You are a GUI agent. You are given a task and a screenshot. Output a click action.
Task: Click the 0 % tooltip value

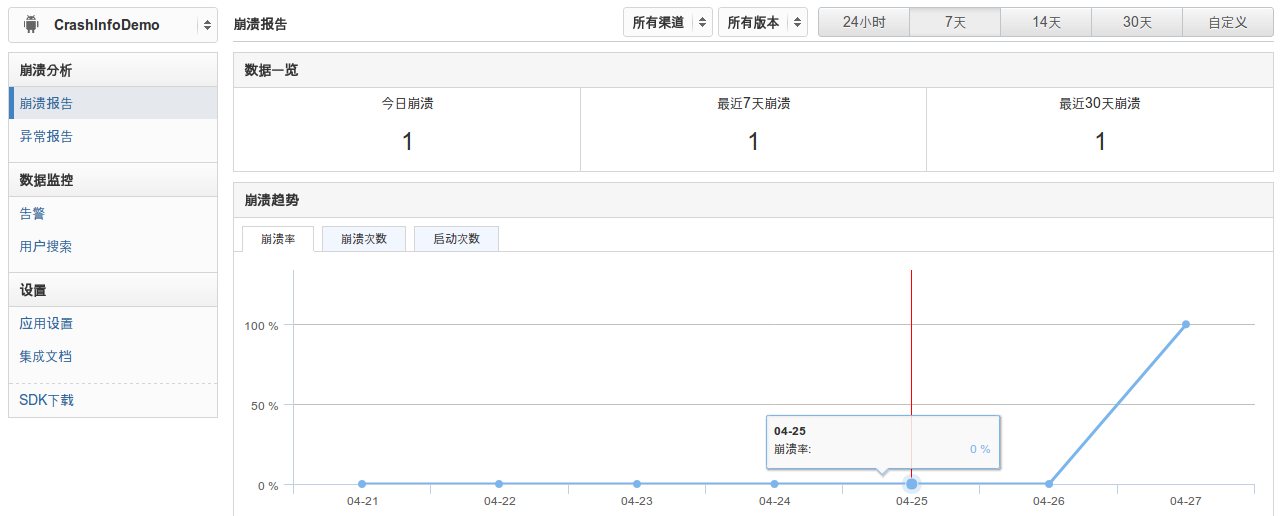(980, 449)
